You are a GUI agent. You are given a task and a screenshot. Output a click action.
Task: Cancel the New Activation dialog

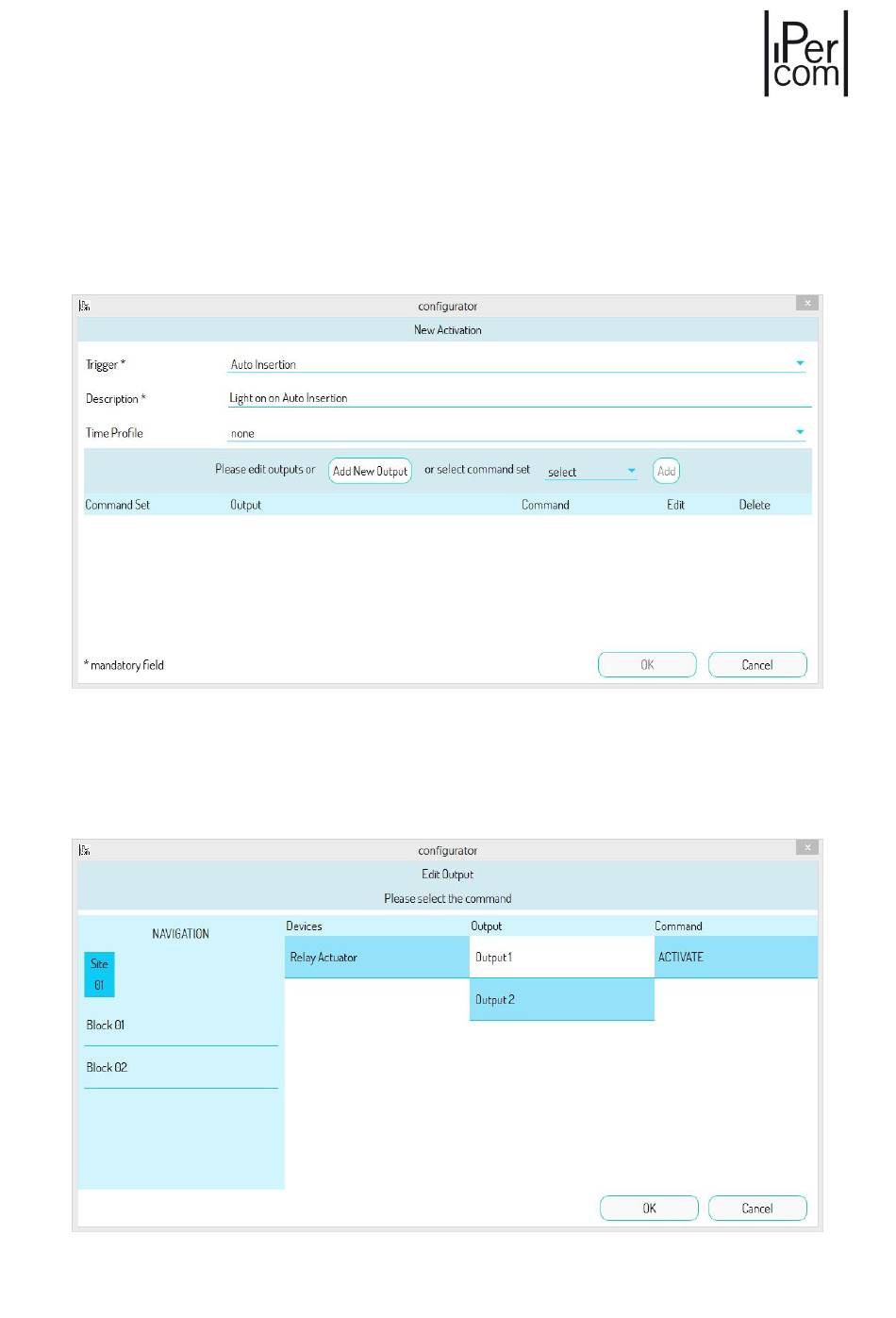tap(756, 665)
